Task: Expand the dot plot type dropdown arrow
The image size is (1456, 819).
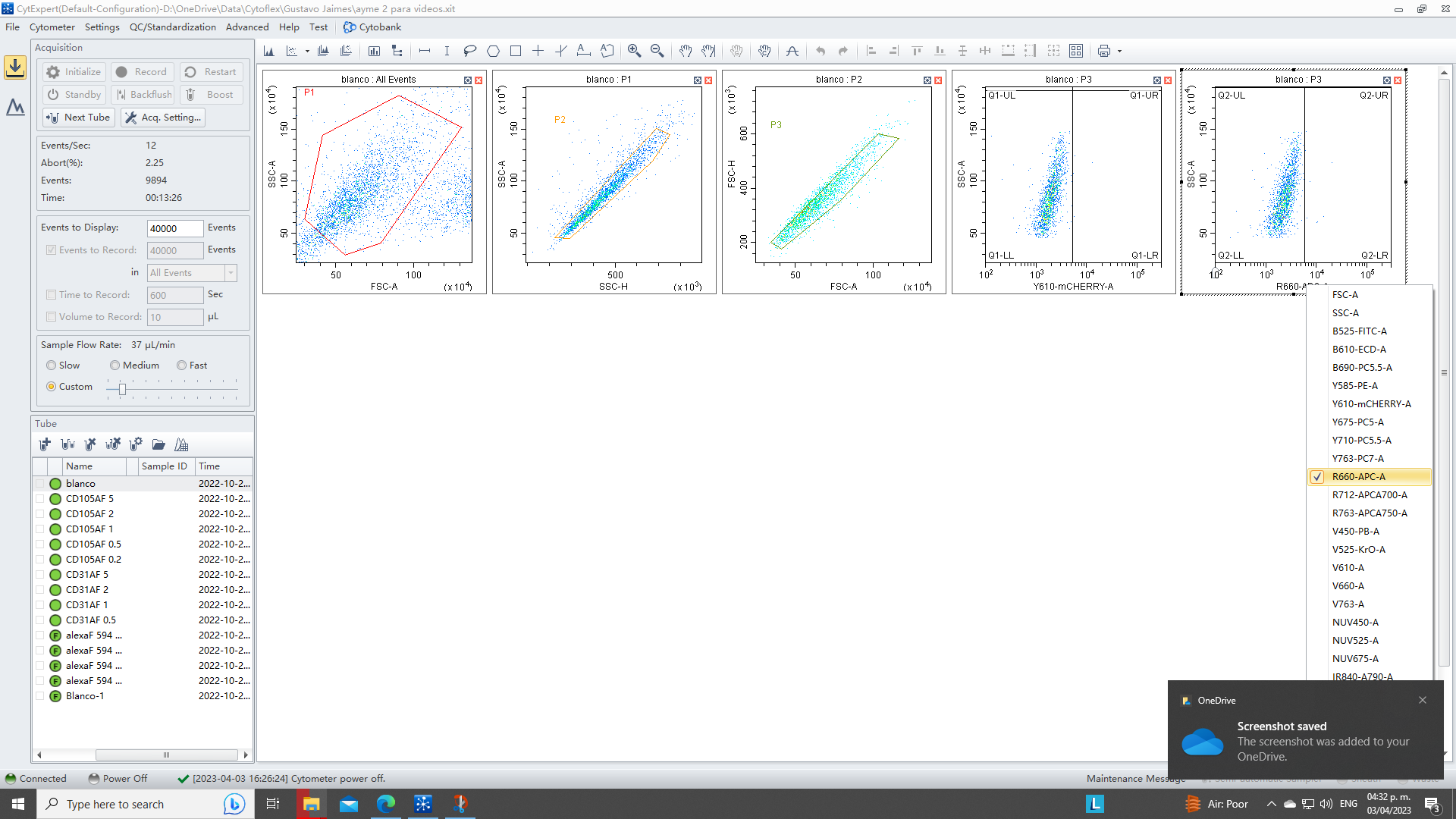Action: (307, 52)
